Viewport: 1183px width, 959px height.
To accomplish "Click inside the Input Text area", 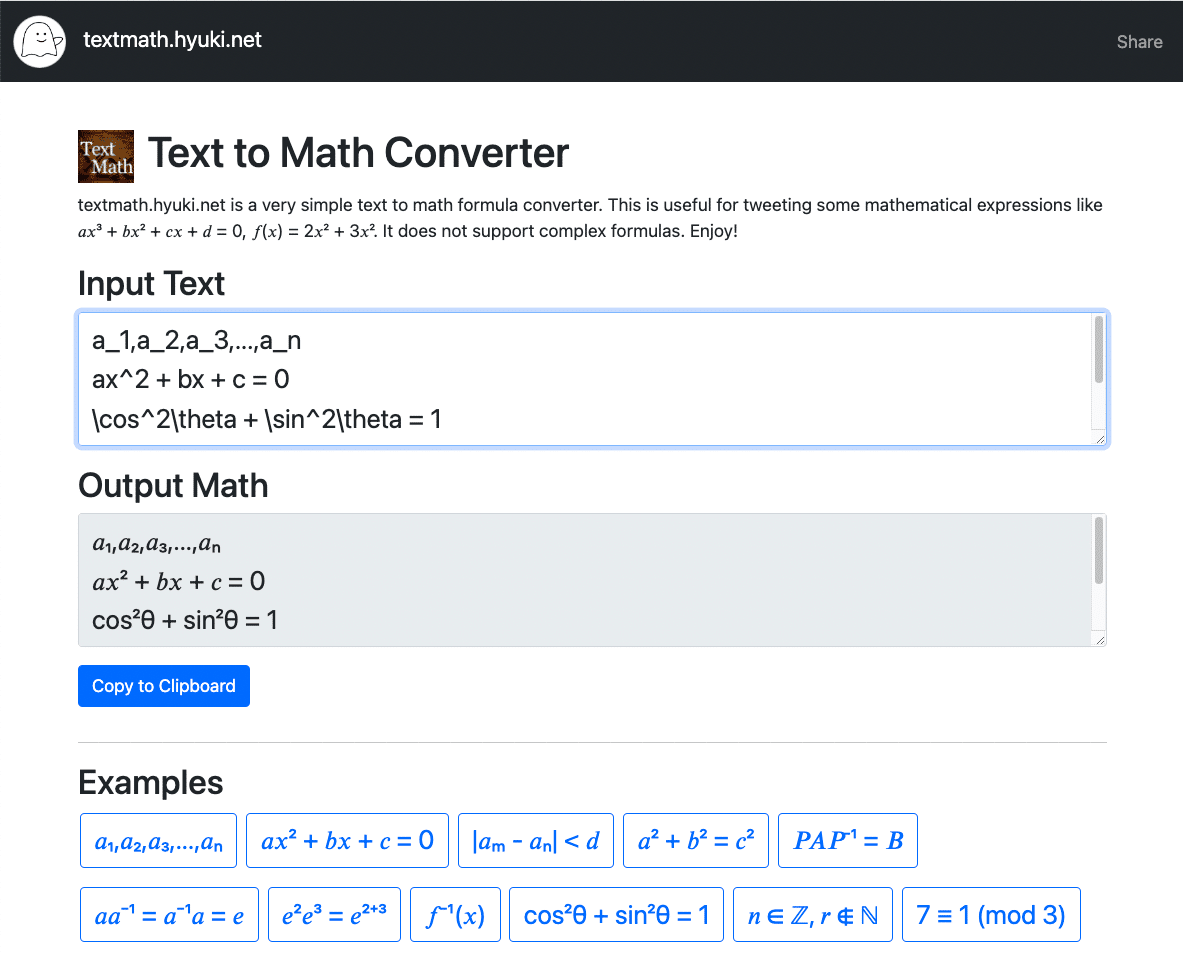I will click(x=580, y=380).
